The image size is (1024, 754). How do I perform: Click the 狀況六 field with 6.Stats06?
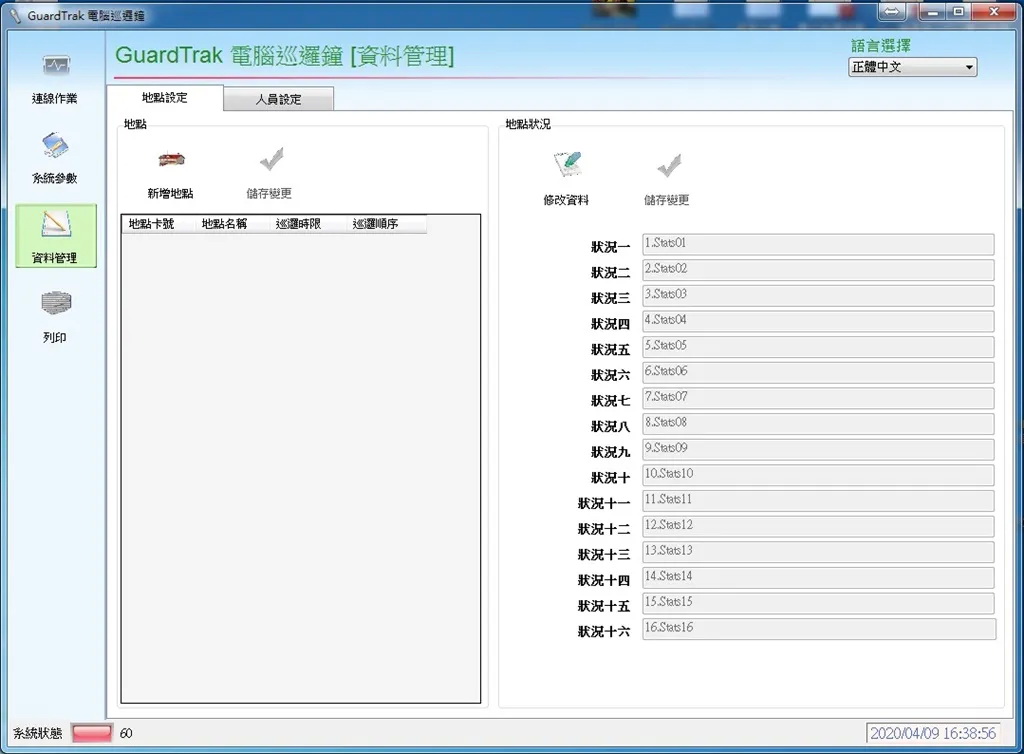pyautogui.click(x=818, y=372)
